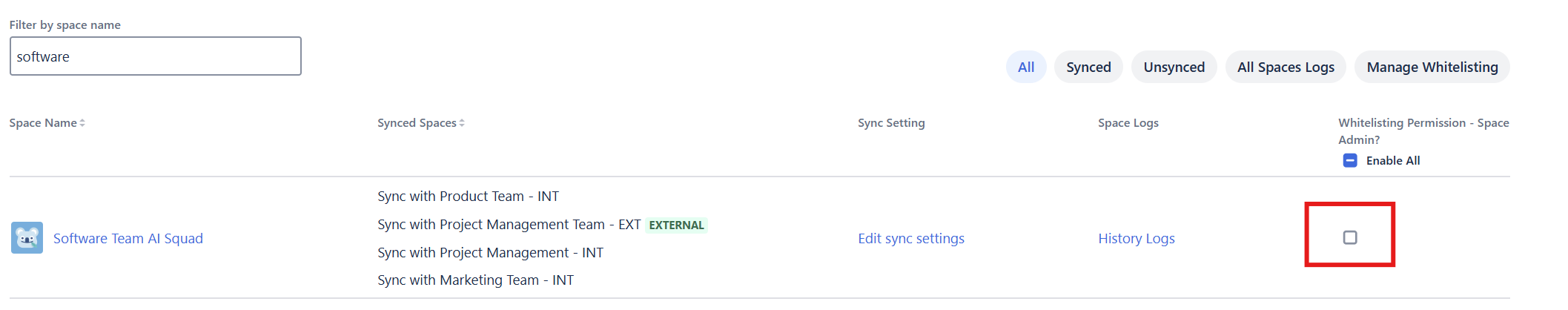This screenshot has height=310, width=1568.
Task: Filter to Synced spaces
Action: click(1088, 67)
